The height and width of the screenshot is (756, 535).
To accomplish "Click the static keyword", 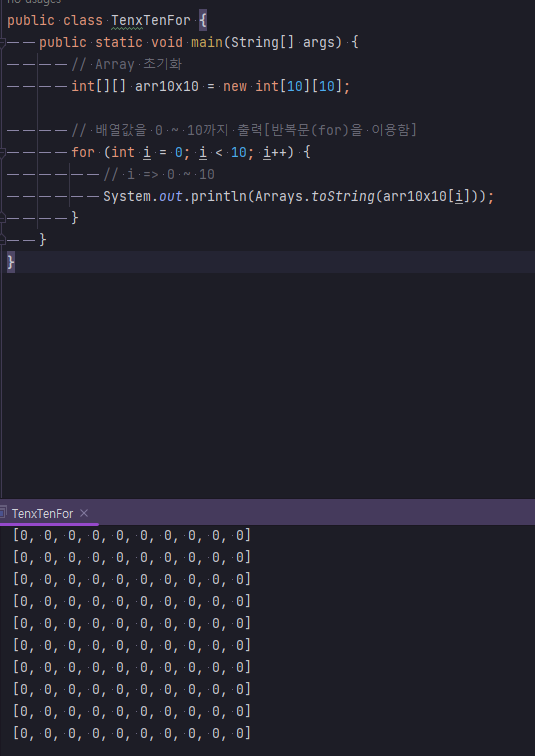I will pos(119,42).
